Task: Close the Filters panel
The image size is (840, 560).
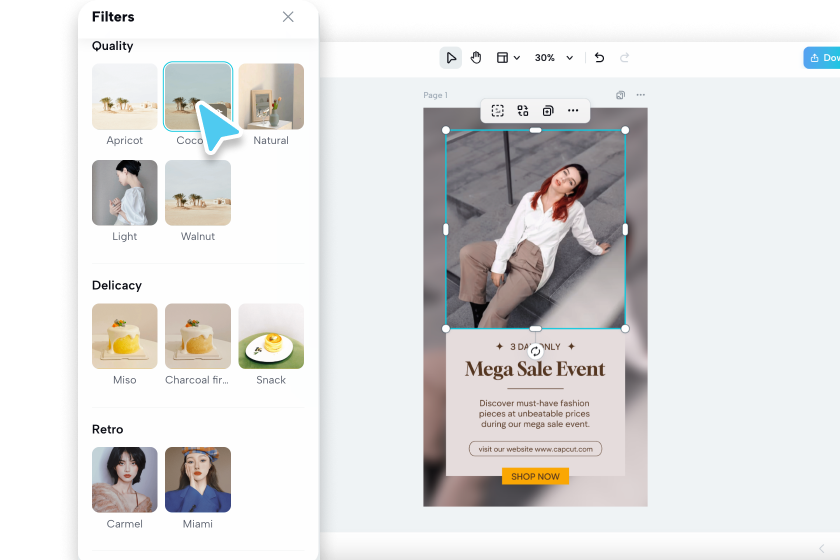Action: click(x=288, y=17)
